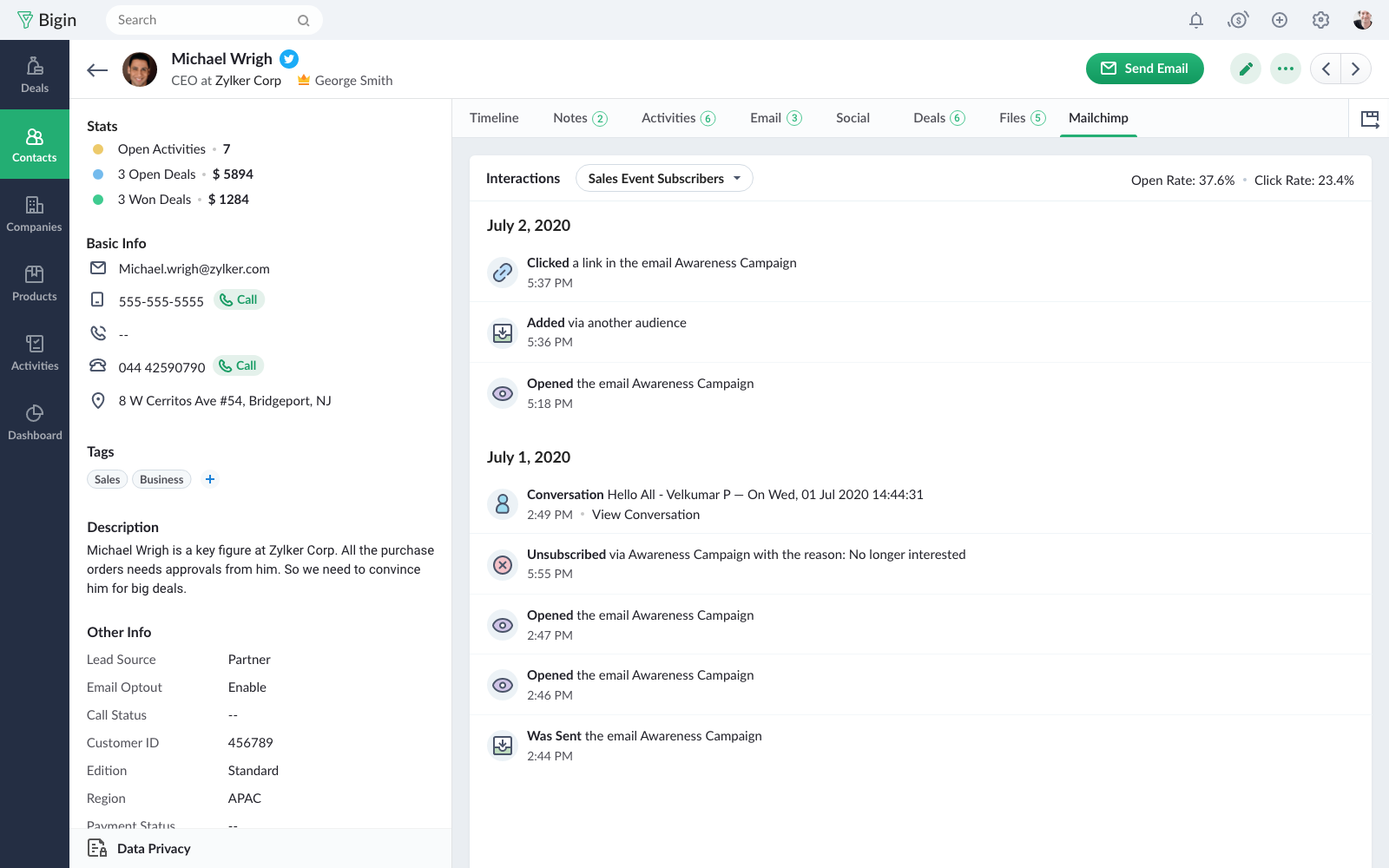Click the settings gear icon

pyautogui.click(x=1320, y=20)
